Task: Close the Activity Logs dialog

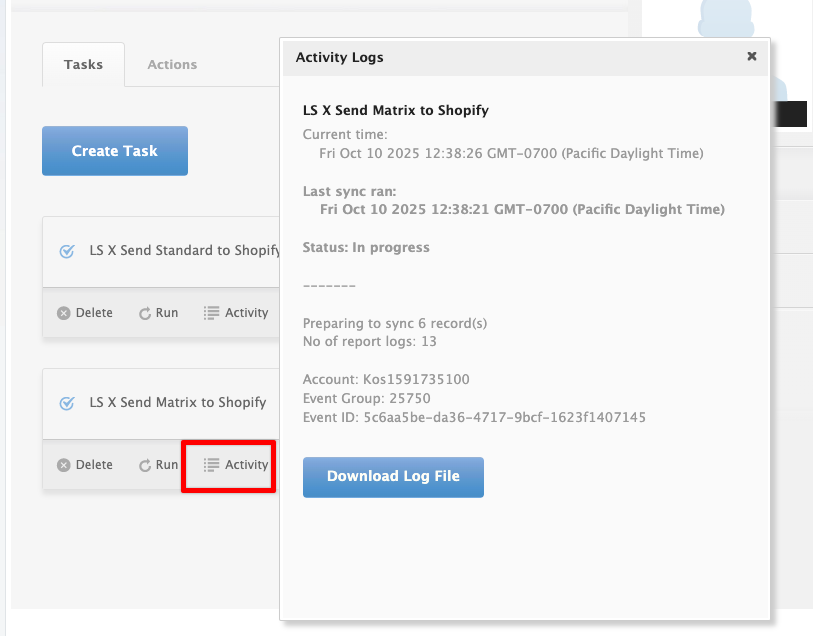Action: coord(752,57)
